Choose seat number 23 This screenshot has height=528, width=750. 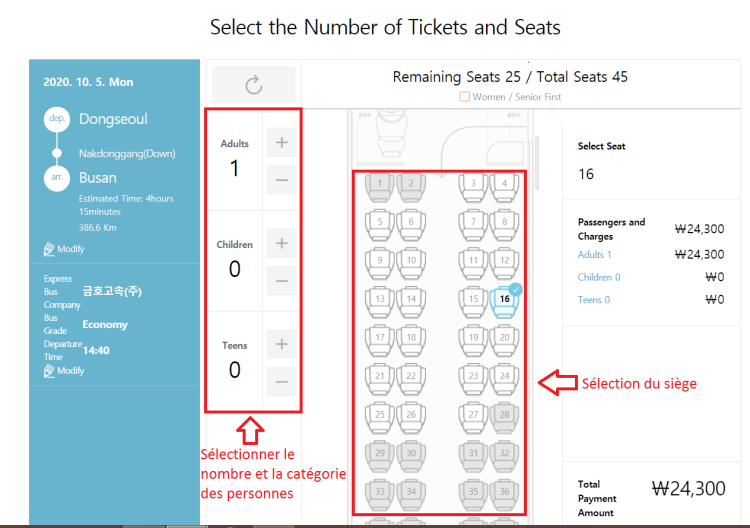point(473,376)
